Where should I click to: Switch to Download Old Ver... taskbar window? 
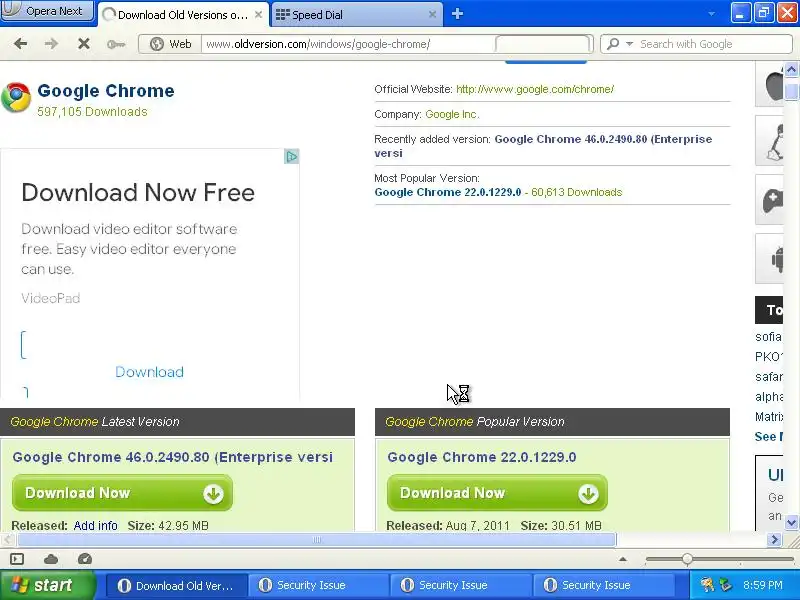tap(177, 585)
